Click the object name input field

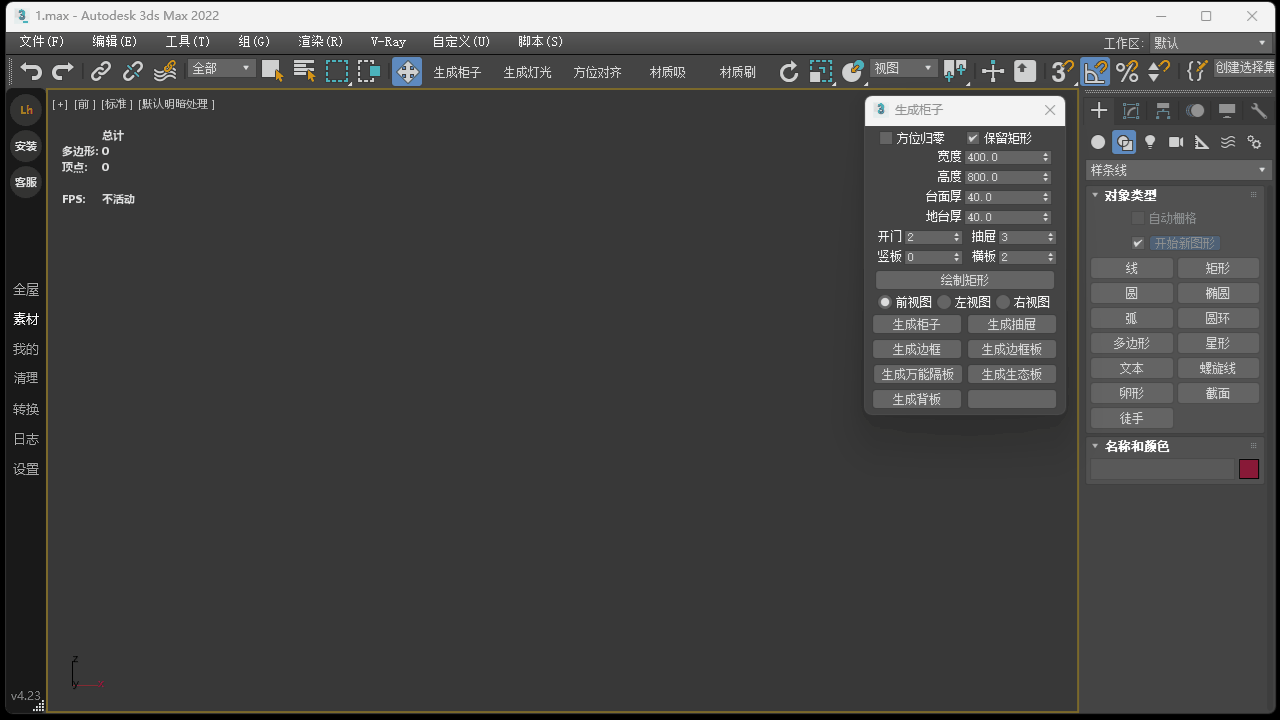(1163, 469)
